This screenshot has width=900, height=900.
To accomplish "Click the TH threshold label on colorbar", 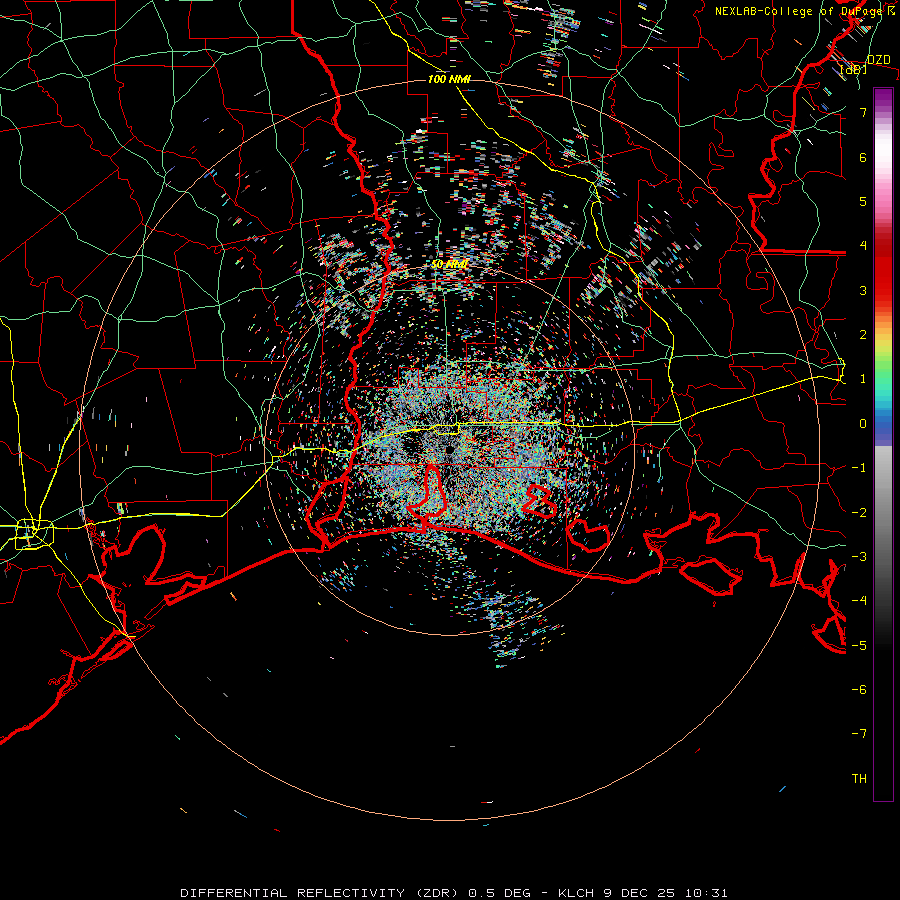I will tap(859, 779).
